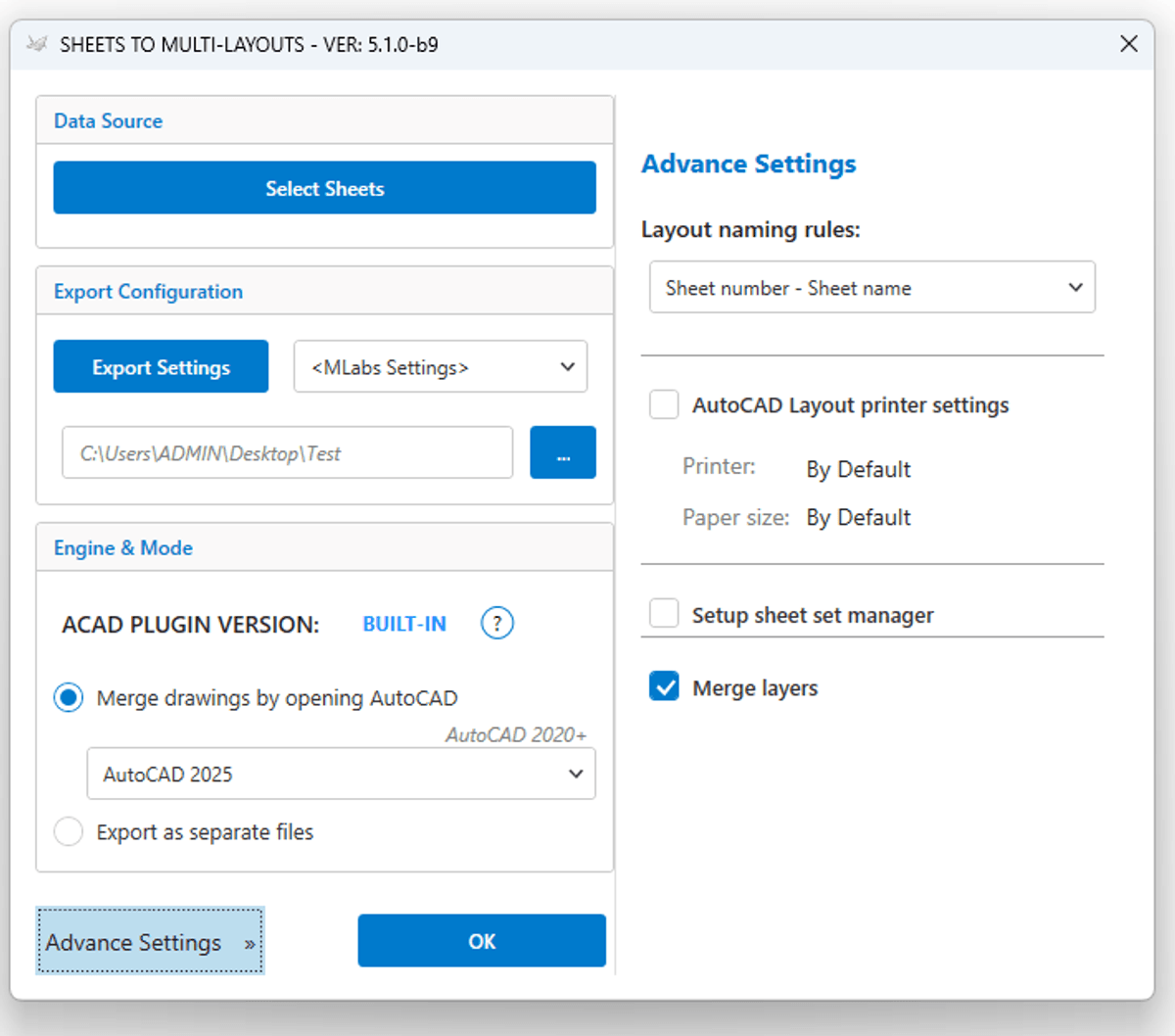The height and width of the screenshot is (1036, 1175).
Task: Click the Printer By Default value
Action: tap(858, 470)
